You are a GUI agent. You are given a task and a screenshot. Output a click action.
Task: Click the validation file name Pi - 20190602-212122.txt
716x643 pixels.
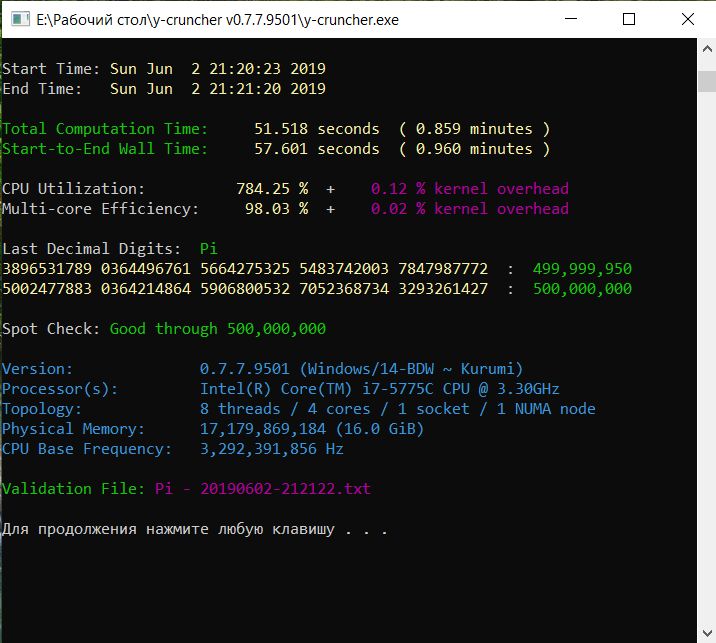tap(262, 489)
